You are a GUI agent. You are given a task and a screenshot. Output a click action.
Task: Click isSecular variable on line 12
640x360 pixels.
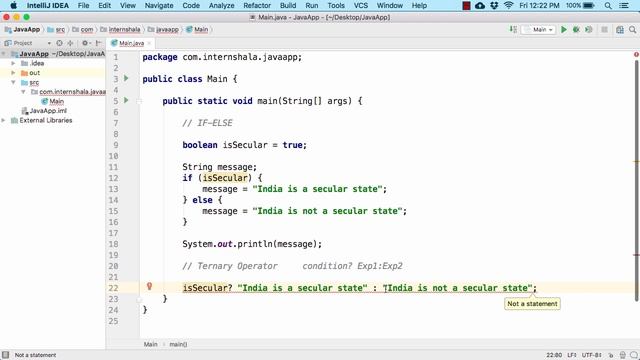coord(225,178)
